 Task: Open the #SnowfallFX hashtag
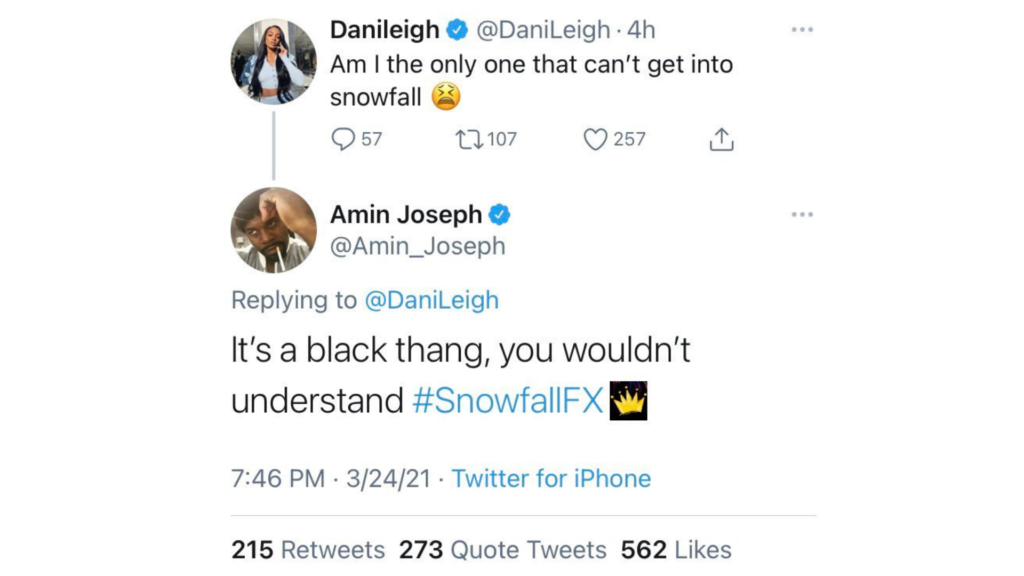(507, 401)
